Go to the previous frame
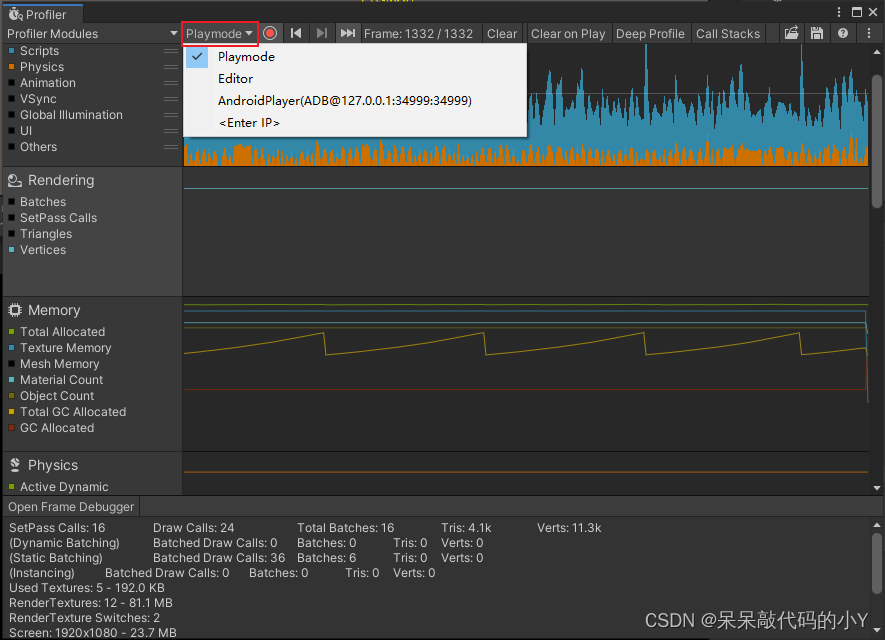Screen dimensions: 885x640 [x=296, y=33]
